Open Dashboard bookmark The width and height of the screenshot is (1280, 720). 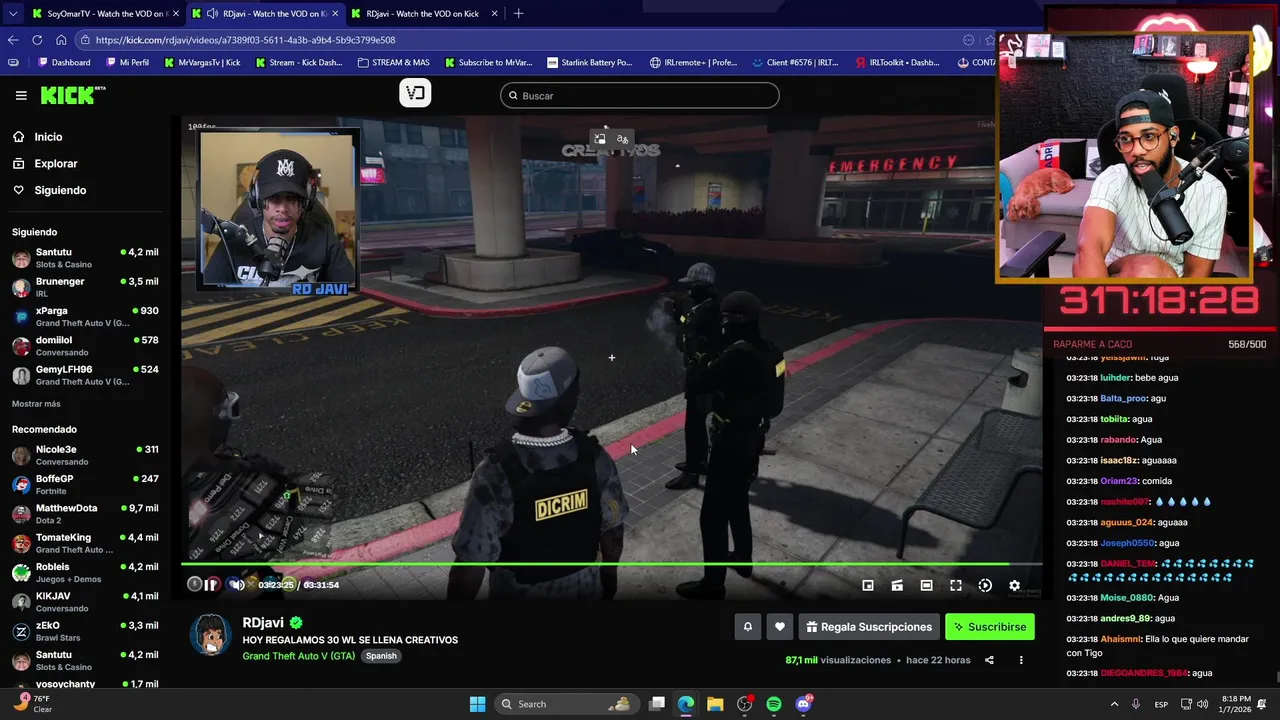64,62
